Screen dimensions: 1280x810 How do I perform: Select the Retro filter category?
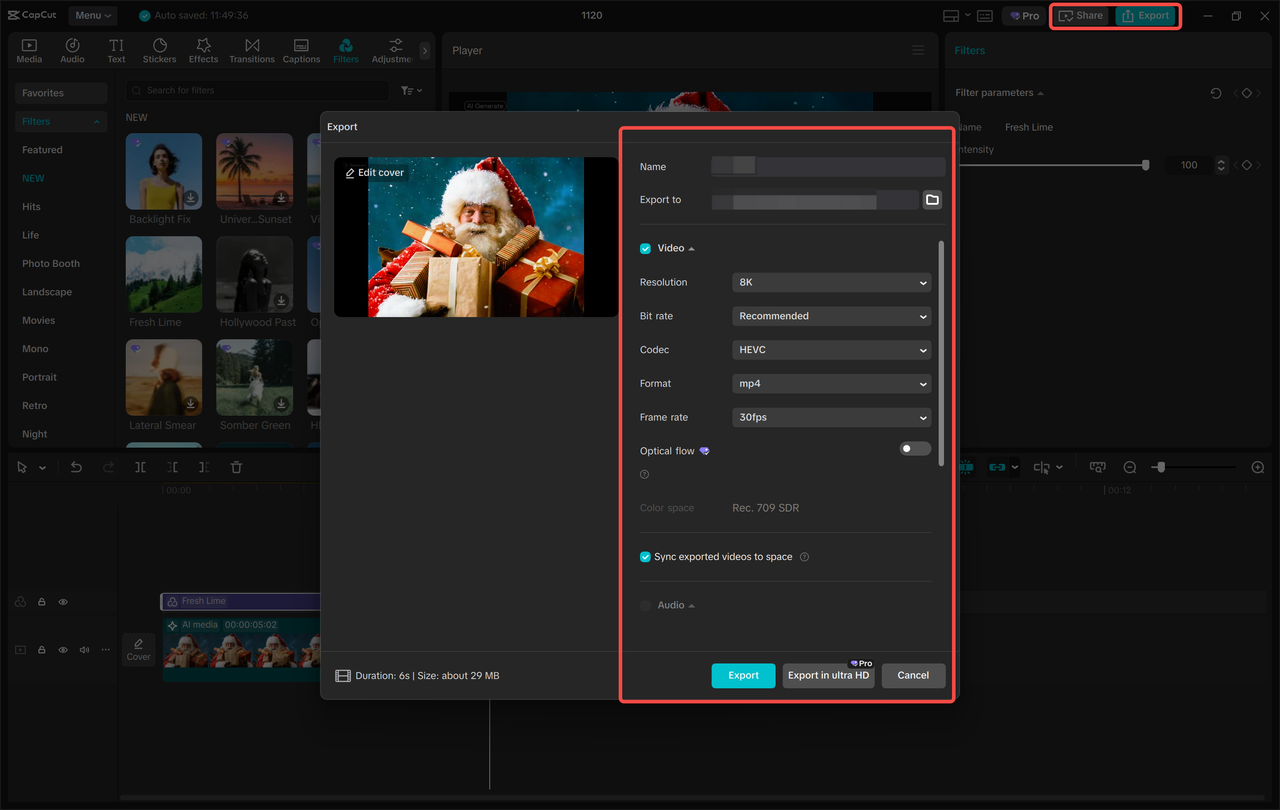point(34,405)
